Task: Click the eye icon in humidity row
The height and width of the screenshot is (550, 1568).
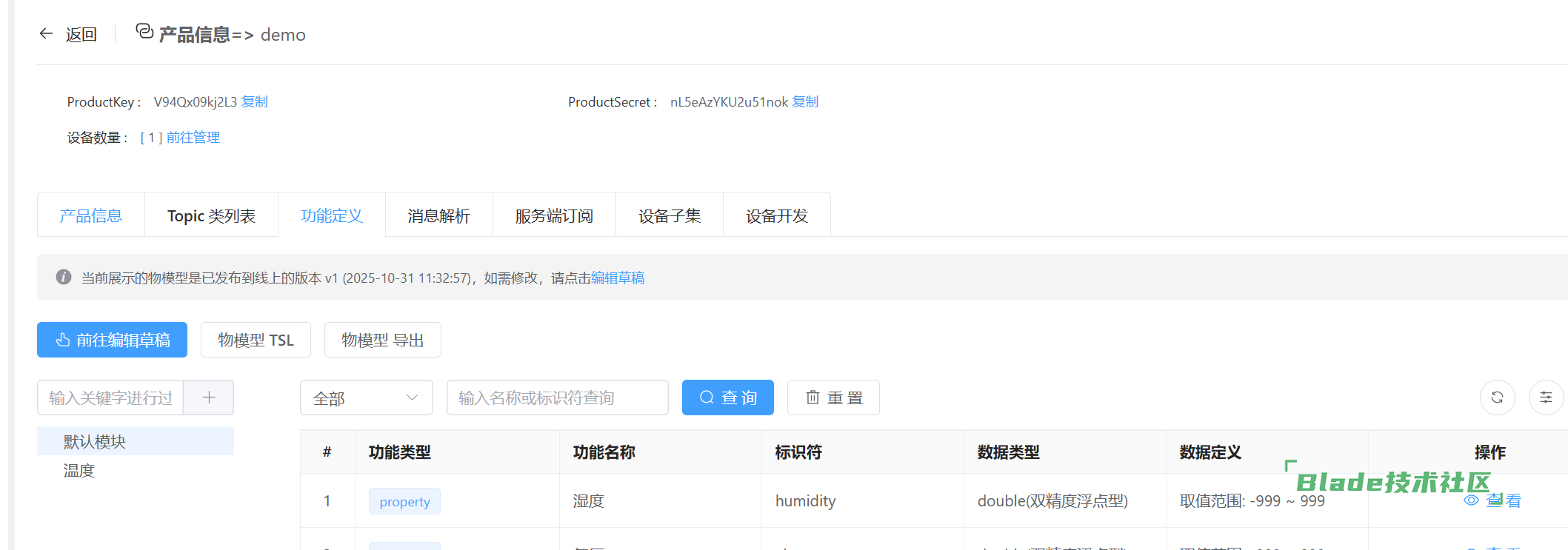Action: (1471, 500)
